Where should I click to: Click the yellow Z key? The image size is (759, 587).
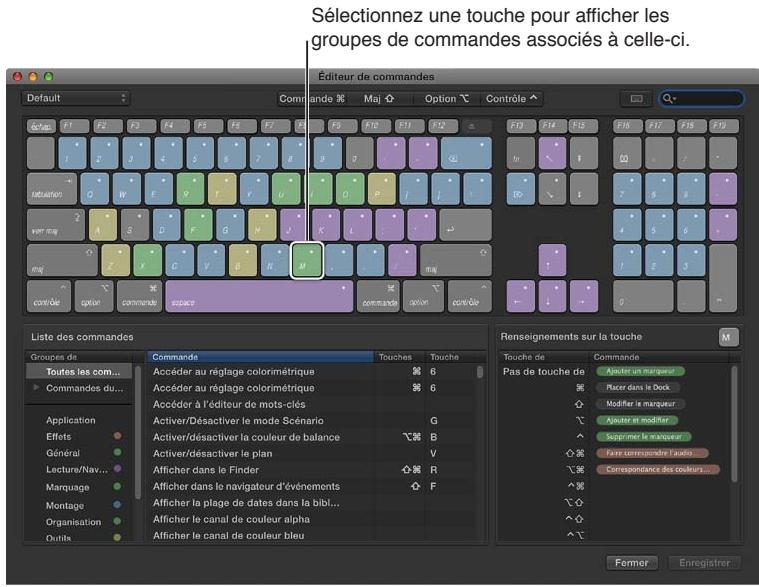(116, 260)
